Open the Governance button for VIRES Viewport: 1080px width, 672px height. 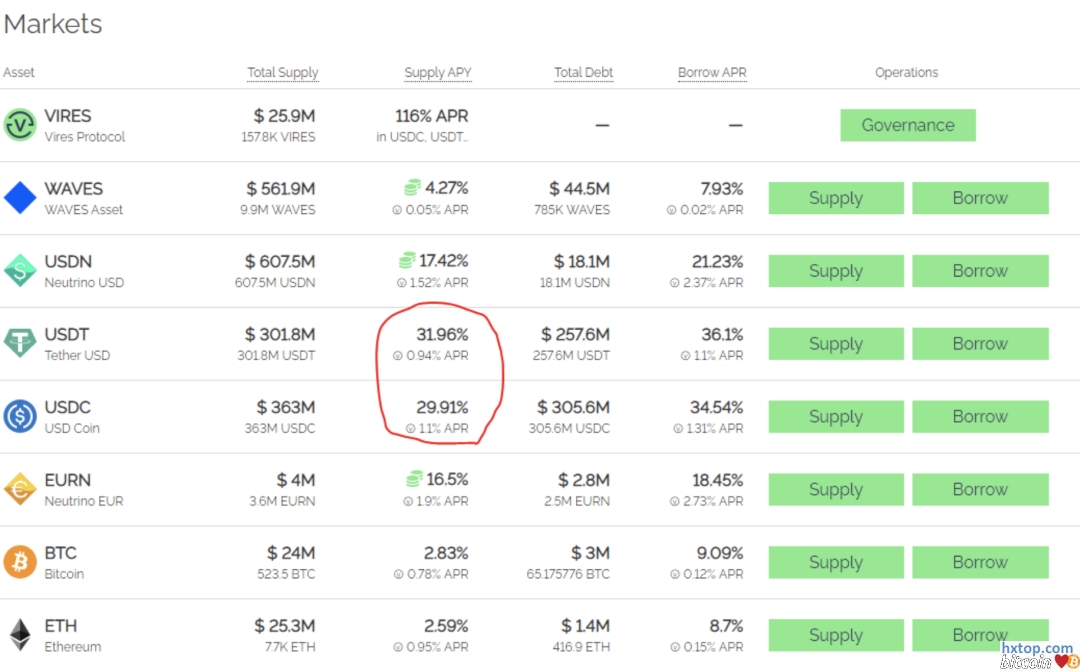tap(907, 125)
